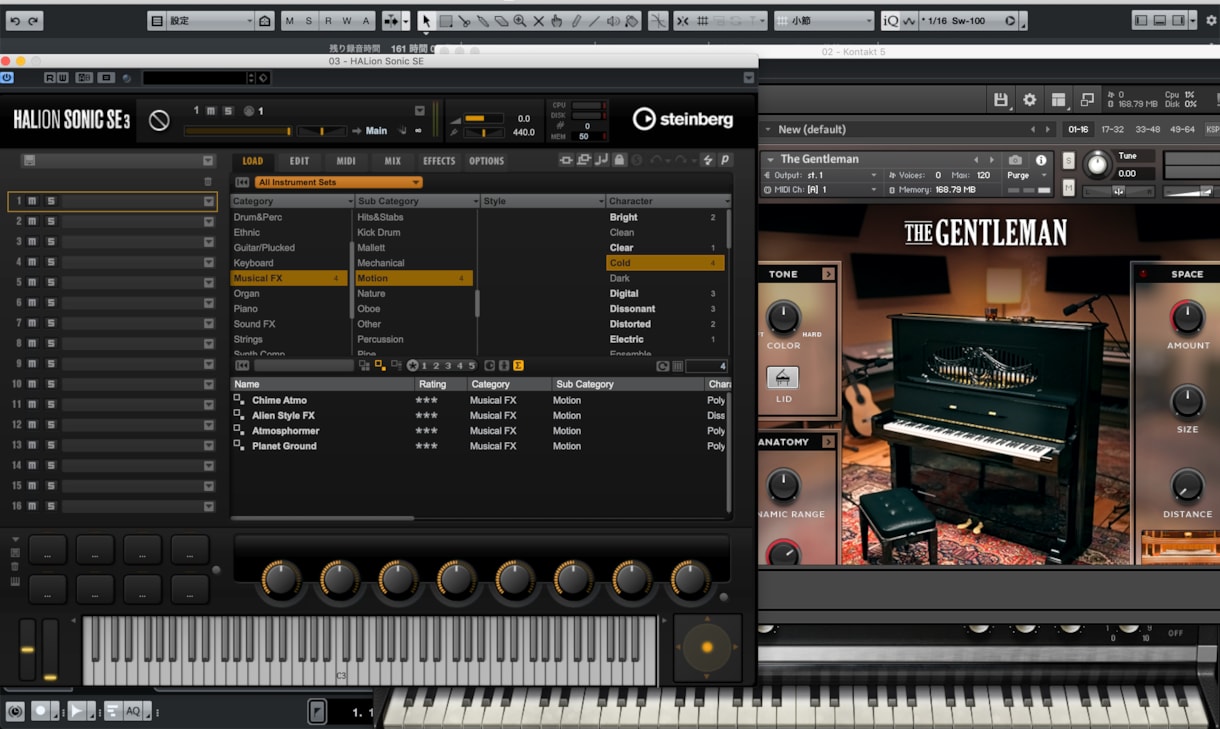Click the Space AMOUNT knob
This screenshot has height=729, width=1220.
click(x=1187, y=318)
